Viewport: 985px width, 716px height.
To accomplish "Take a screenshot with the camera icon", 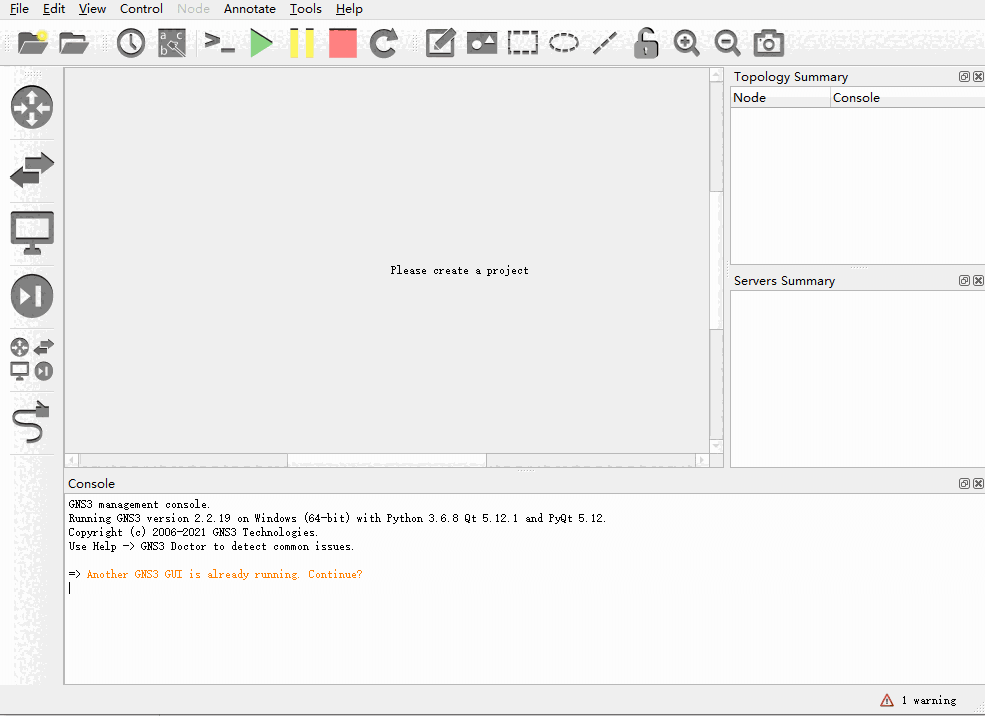I will click(x=767, y=42).
